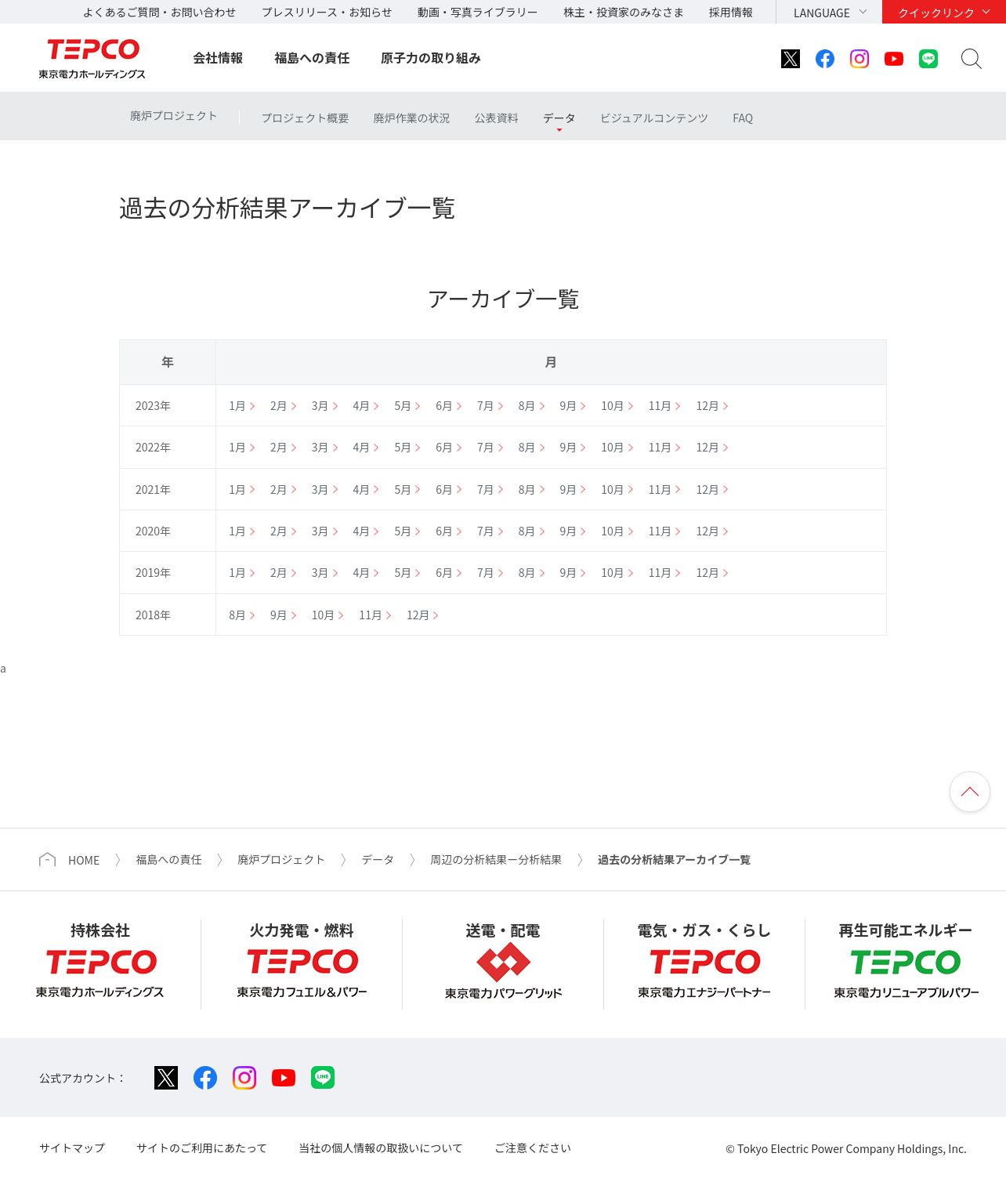This screenshot has width=1006, height=1204.
Task: Open 2022年 10月 archive
Action: [617, 448]
